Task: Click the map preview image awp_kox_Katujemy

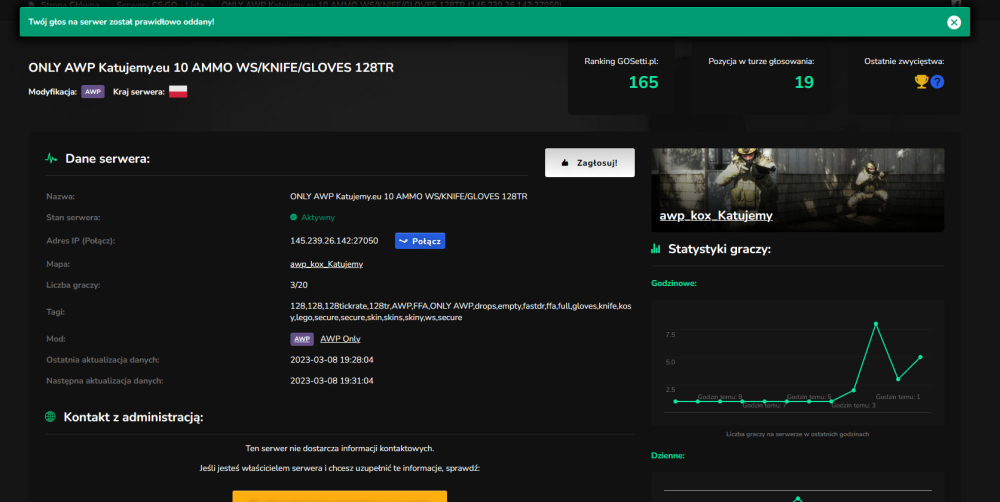Action: [797, 190]
